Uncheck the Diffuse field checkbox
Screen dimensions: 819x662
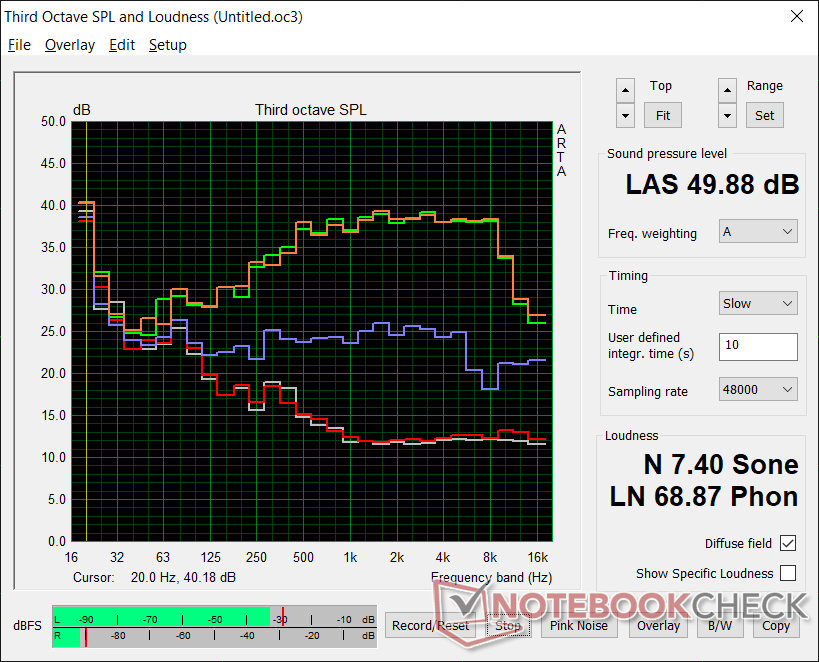coord(788,543)
